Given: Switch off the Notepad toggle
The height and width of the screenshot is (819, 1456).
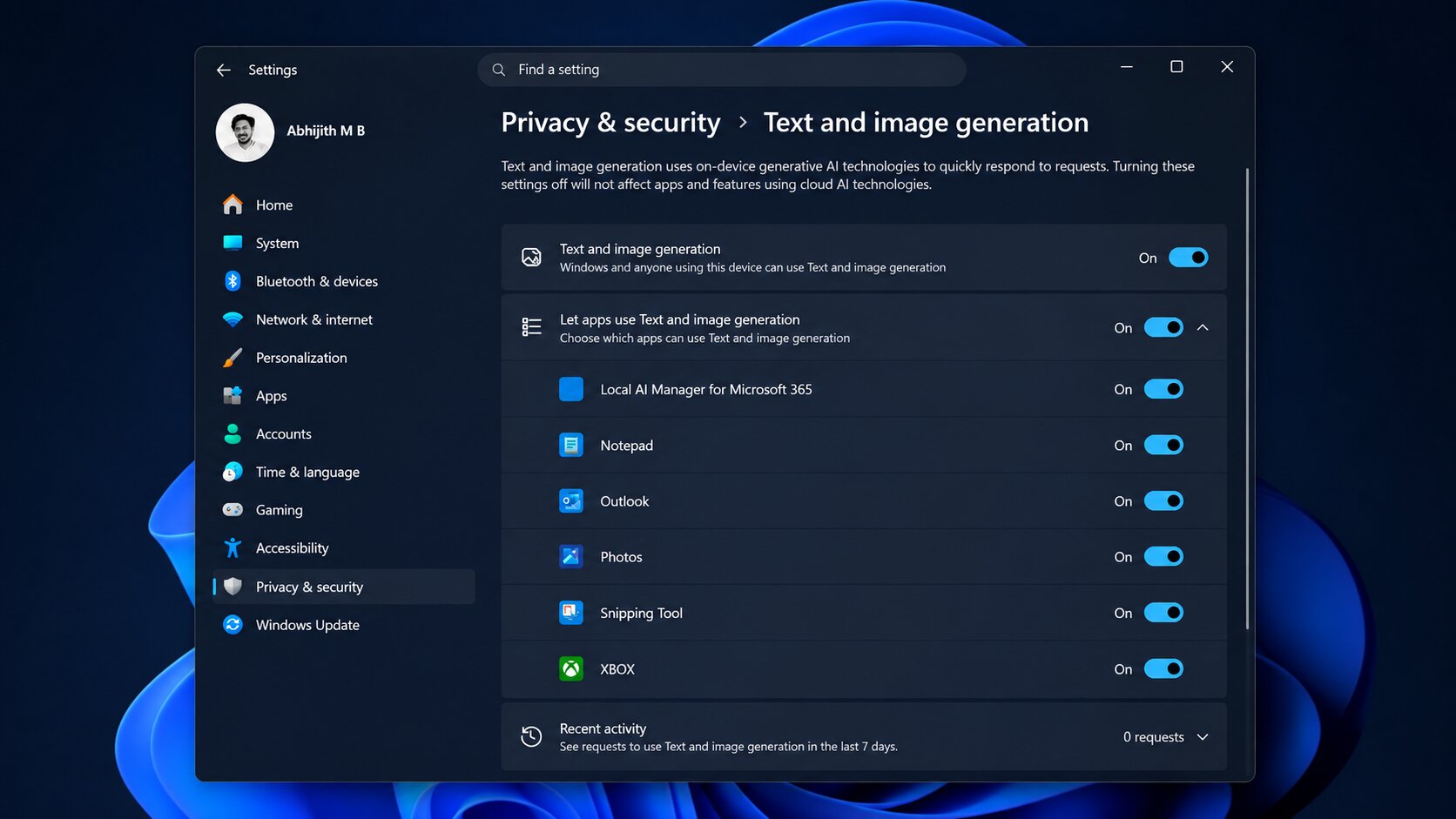Looking at the screenshot, I should (1163, 445).
